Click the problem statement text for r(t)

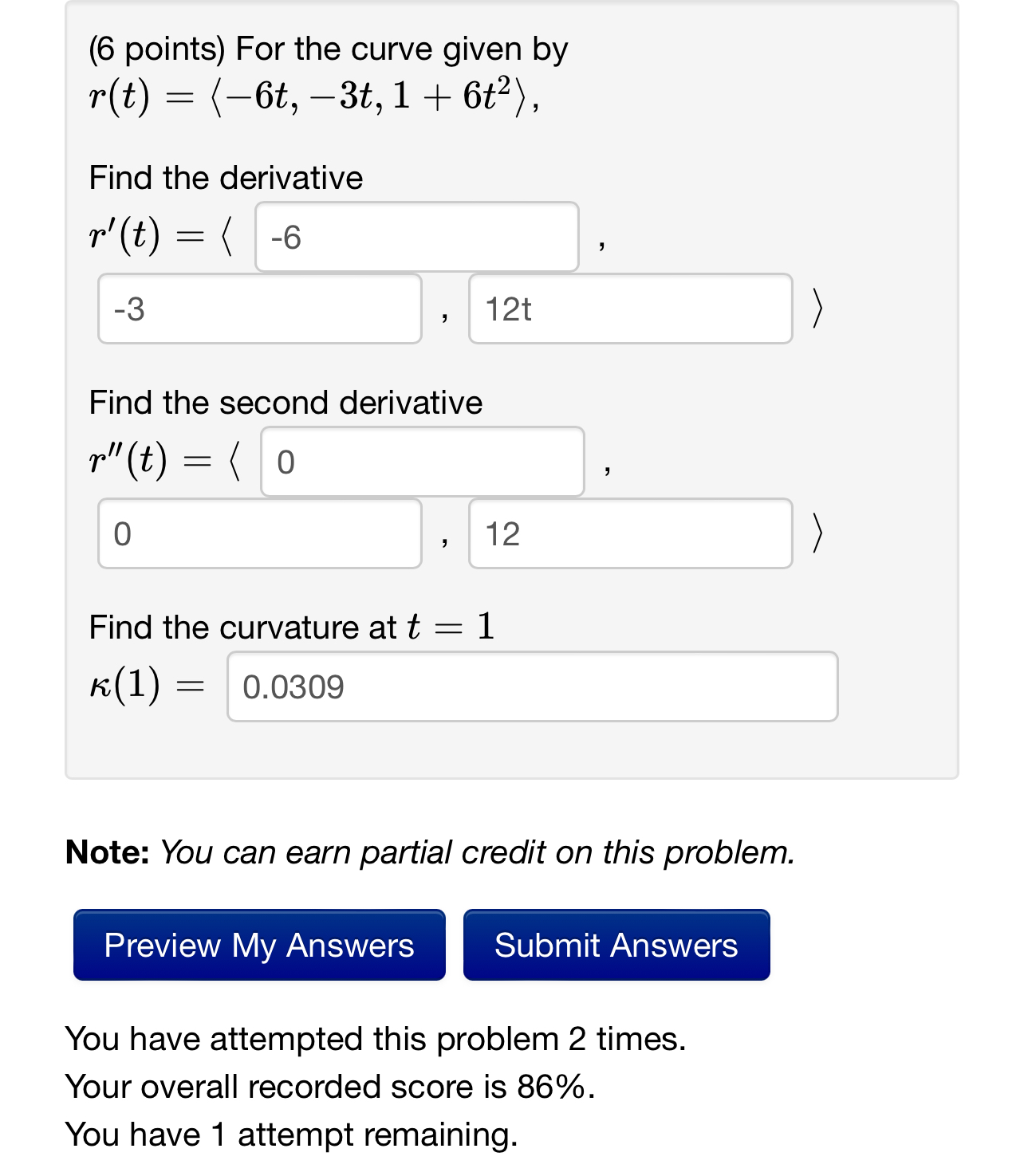315,97
